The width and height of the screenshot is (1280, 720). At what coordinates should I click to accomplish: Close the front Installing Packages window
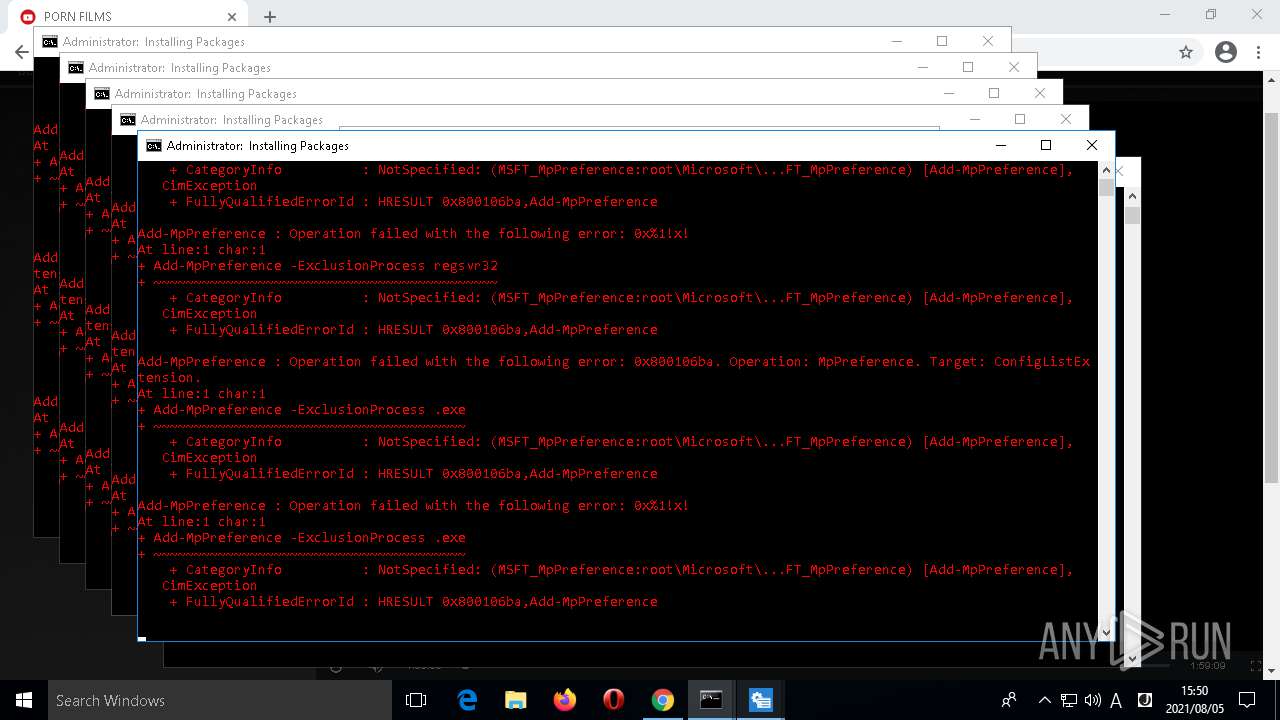1092,145
